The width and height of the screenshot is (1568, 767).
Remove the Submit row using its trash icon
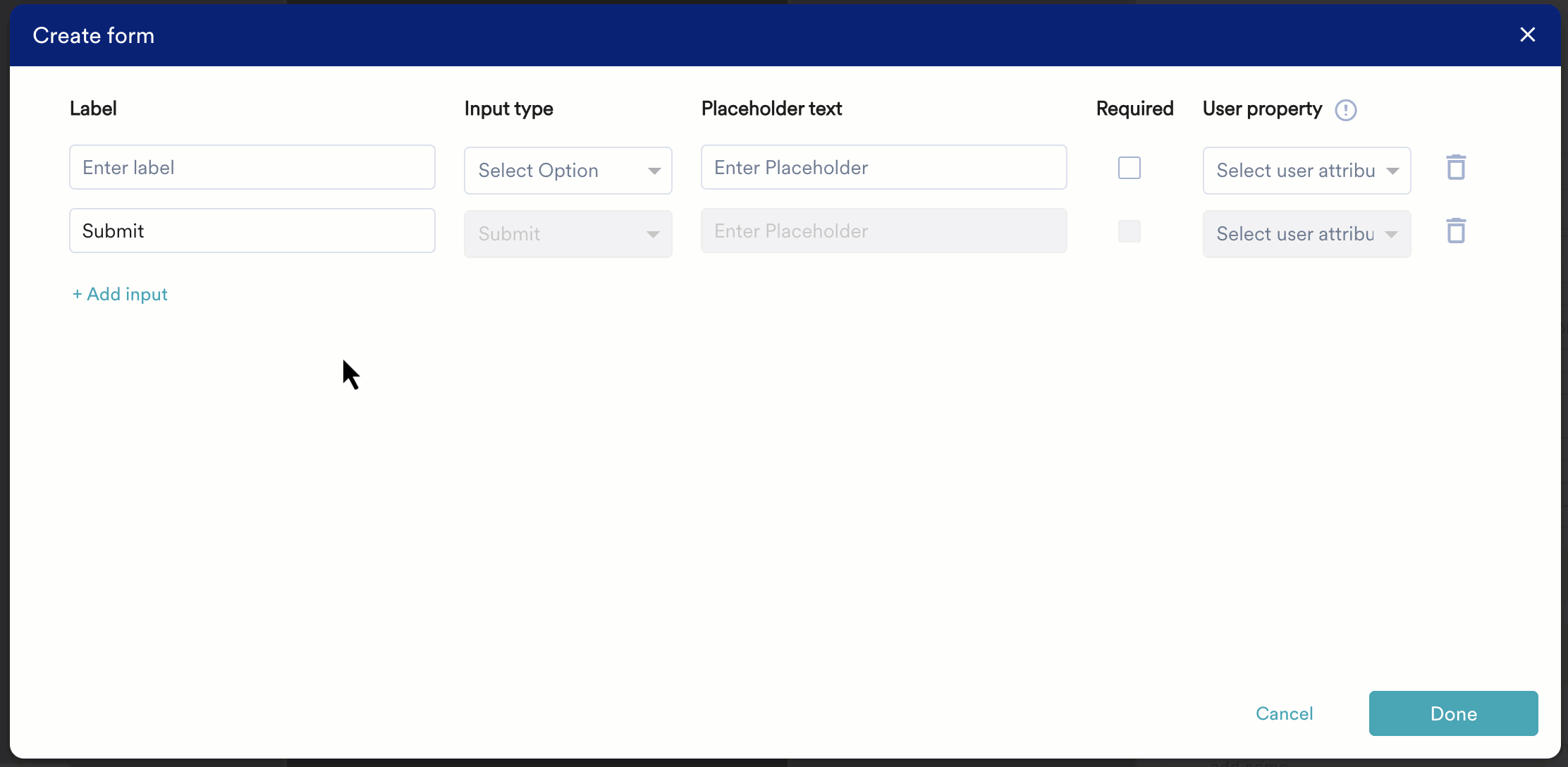(1456, 231)
